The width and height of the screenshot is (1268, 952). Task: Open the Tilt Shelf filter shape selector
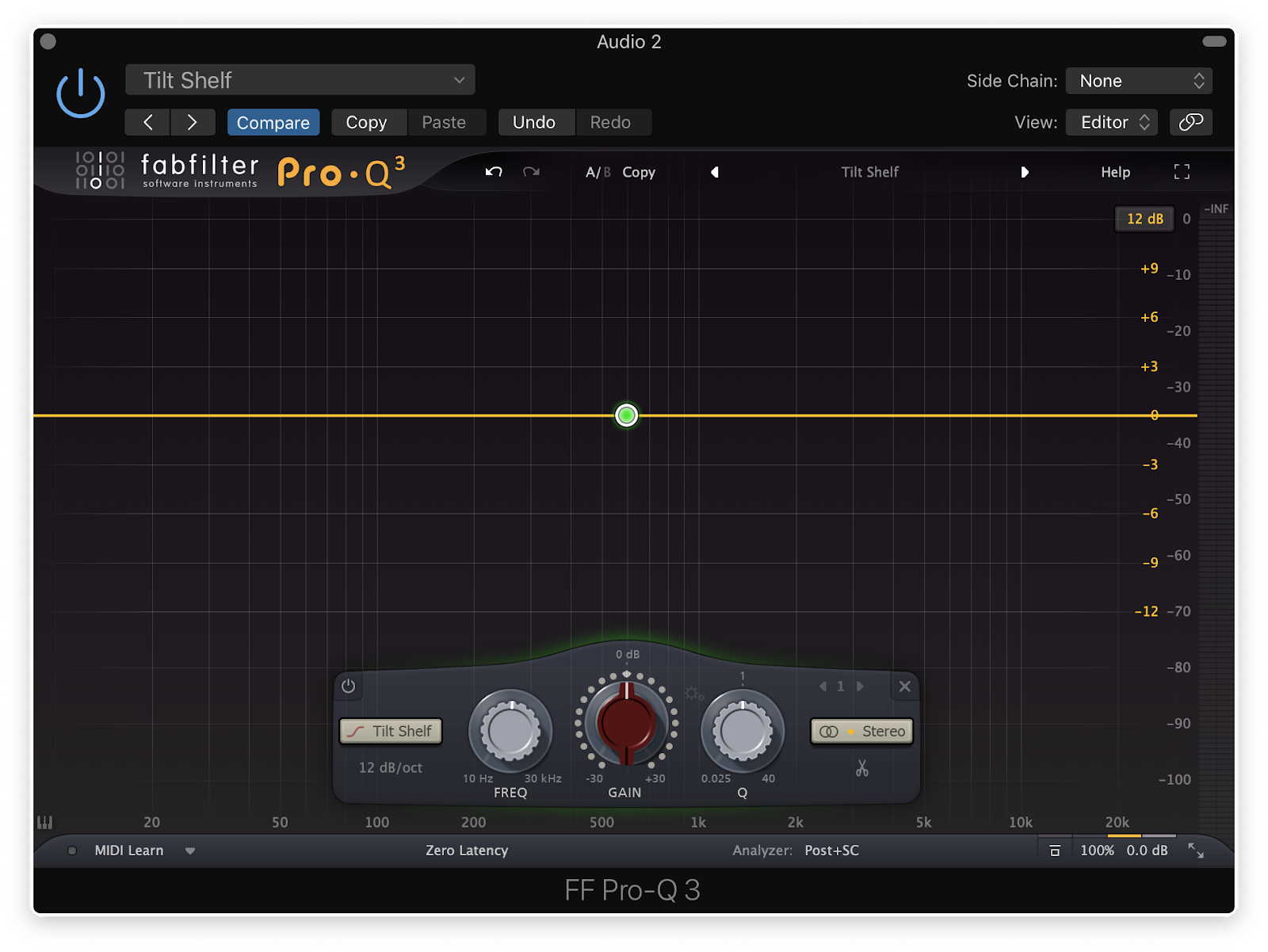coord(391,731)
